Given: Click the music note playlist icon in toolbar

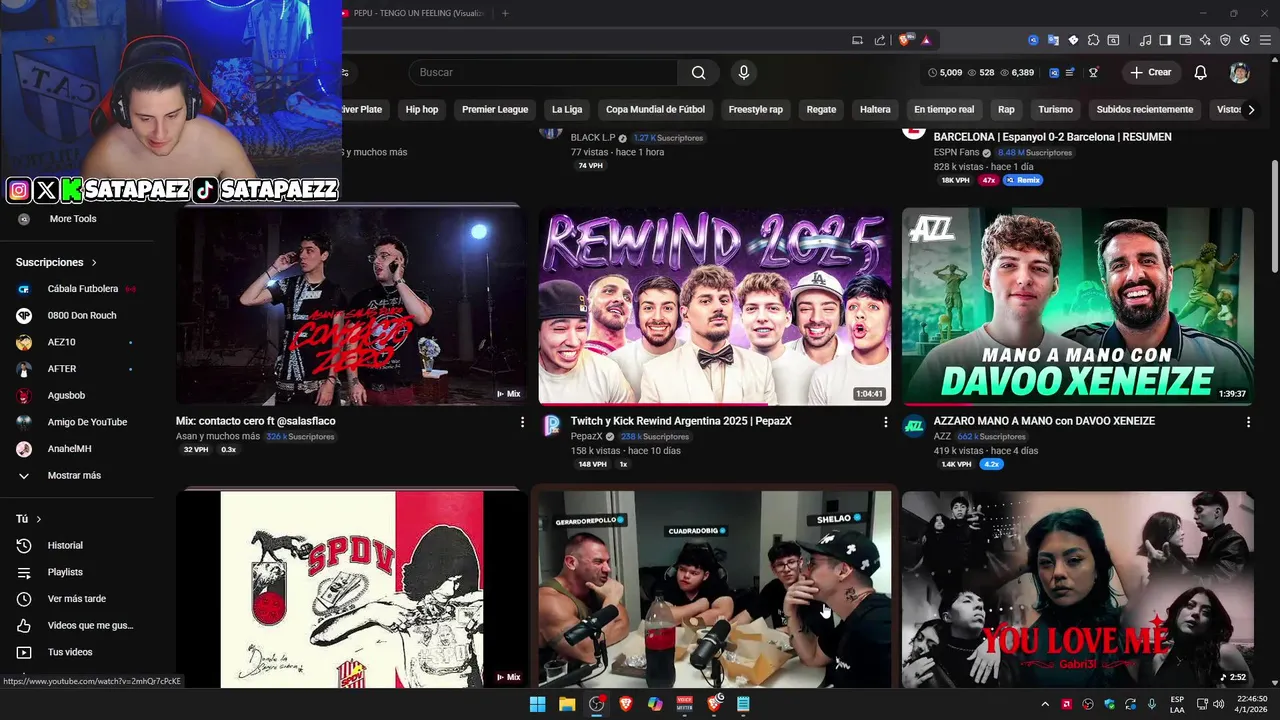Looking at the screenshot, I should [x=1146, y=40].
